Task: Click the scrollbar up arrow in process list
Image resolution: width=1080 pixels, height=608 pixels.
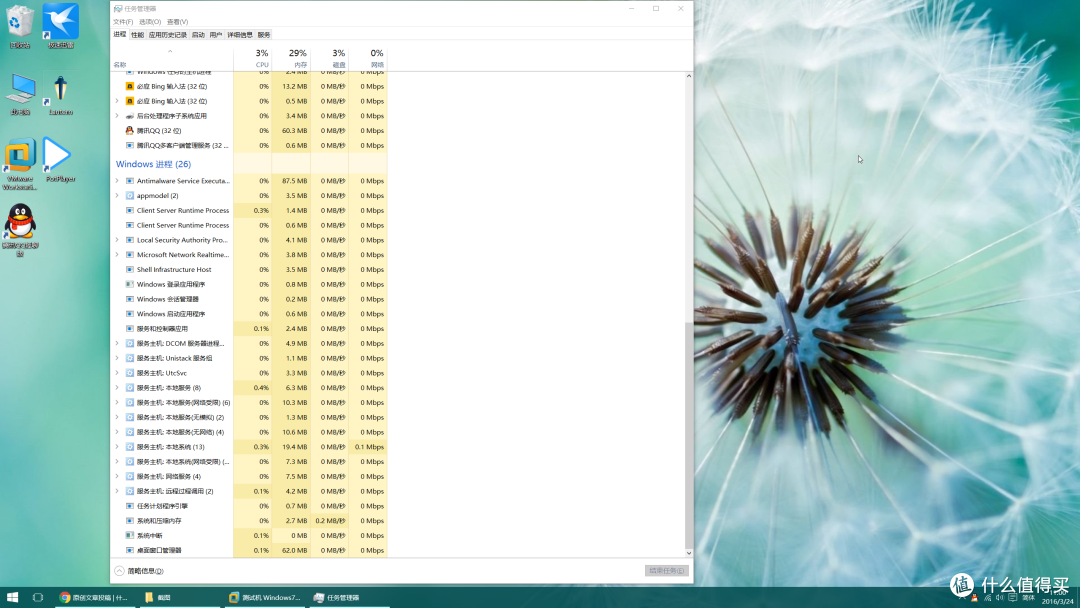Action: pyautogui.click(x=689, y=75)
